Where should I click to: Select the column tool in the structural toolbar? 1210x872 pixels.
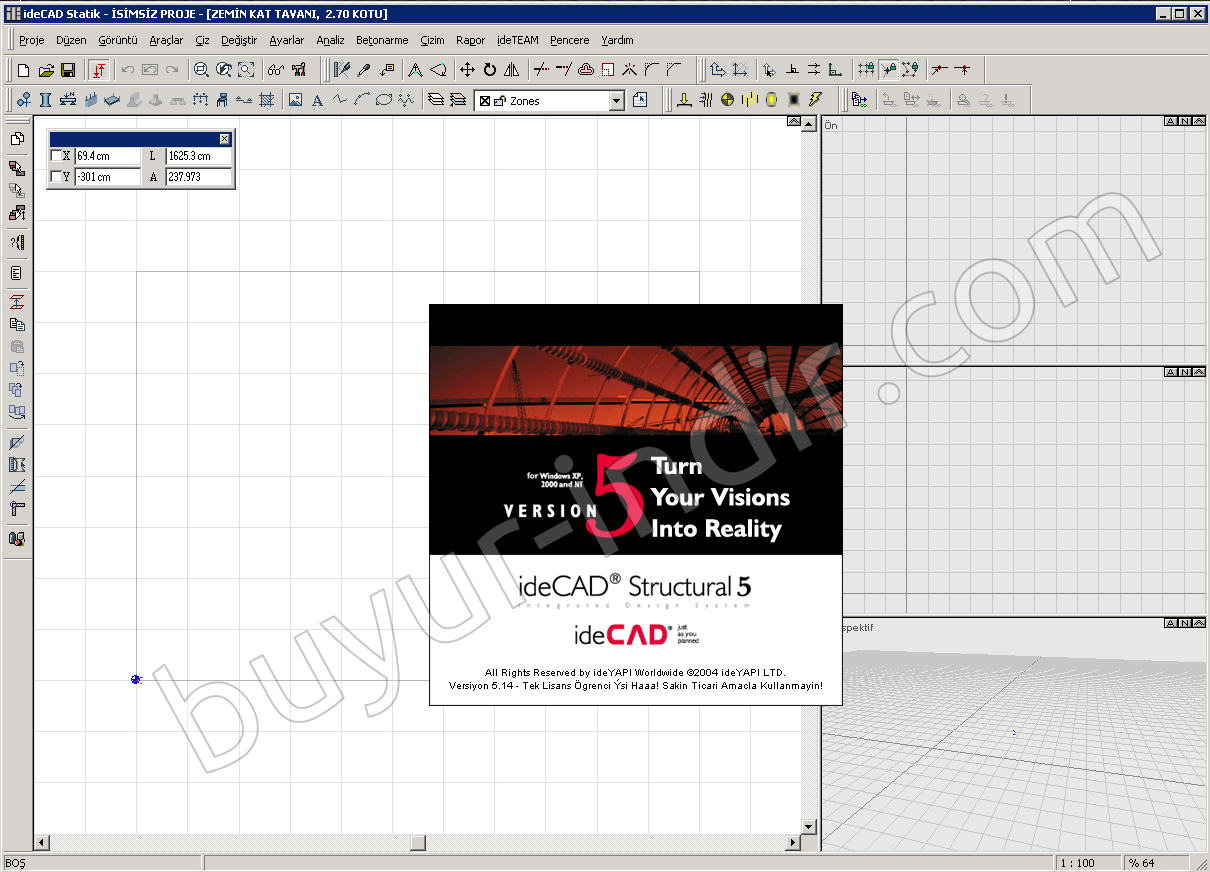point(46,100)
